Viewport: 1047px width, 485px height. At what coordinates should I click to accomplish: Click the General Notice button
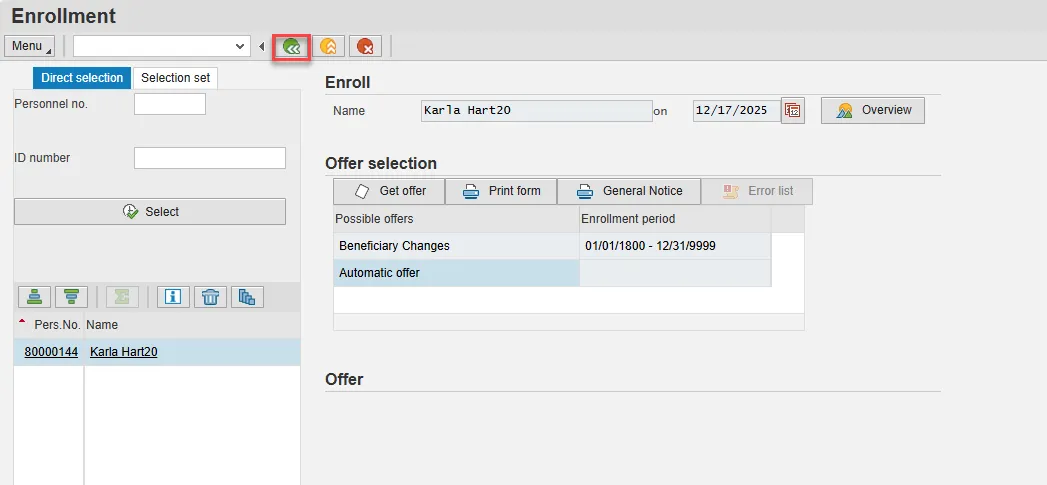tap(629, 191)
